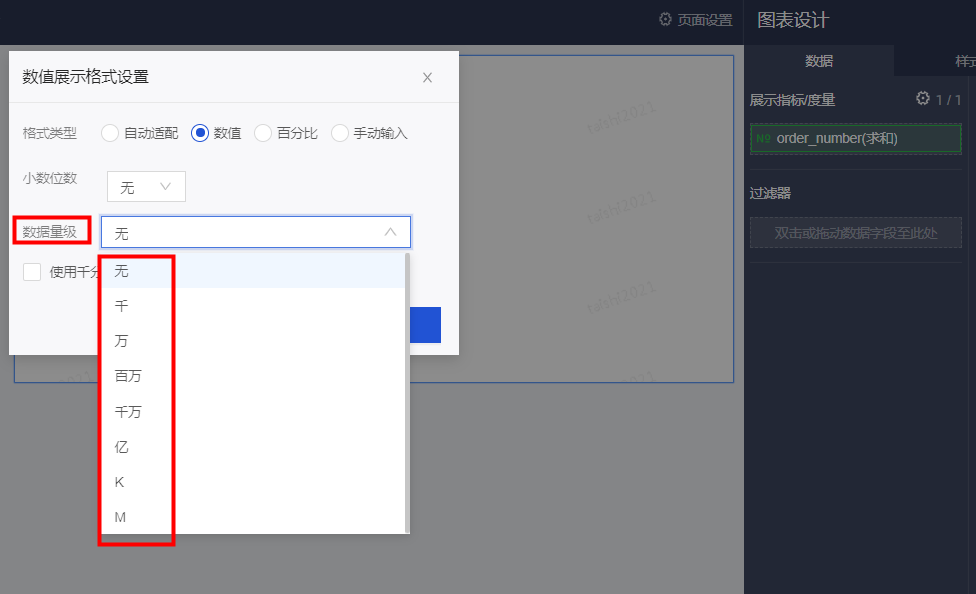Select the 百分比 radio button
976x594 pixels.
263,133
